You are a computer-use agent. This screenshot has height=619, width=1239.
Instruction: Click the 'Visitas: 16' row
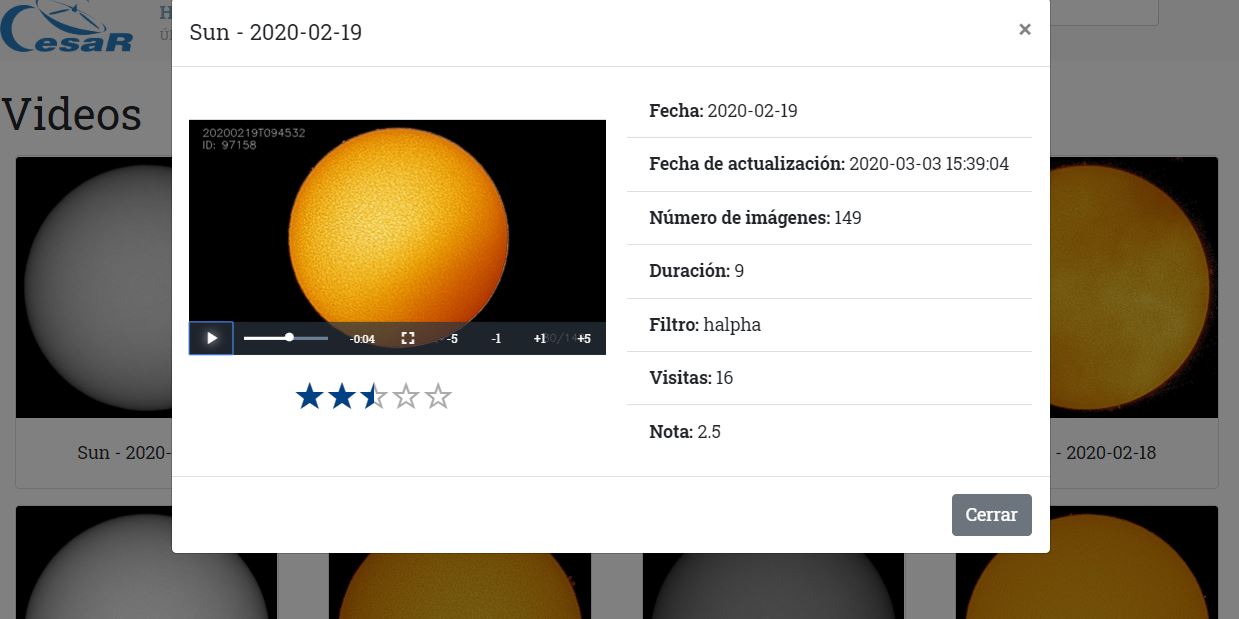(829, 378)
